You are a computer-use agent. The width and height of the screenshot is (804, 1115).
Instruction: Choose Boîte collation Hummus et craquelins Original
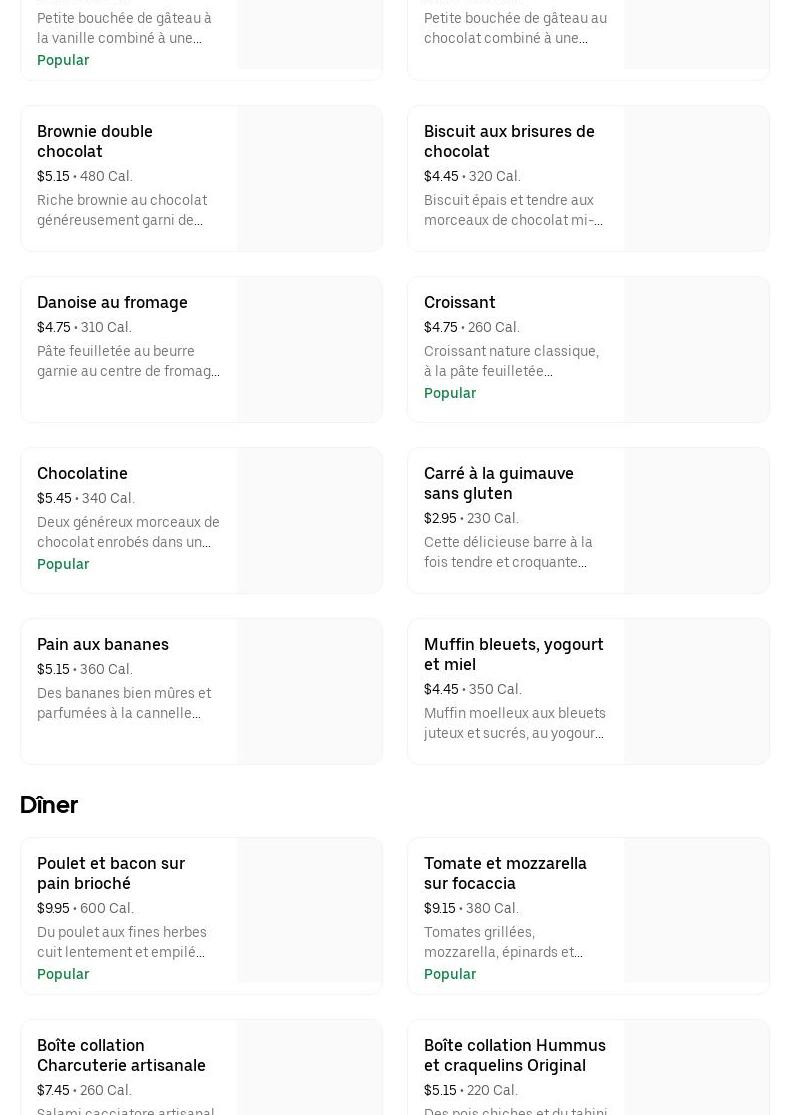tap(515, 1055)
